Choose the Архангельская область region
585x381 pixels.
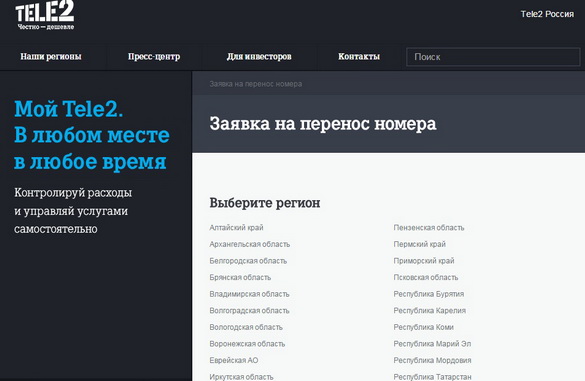point(250,244)
